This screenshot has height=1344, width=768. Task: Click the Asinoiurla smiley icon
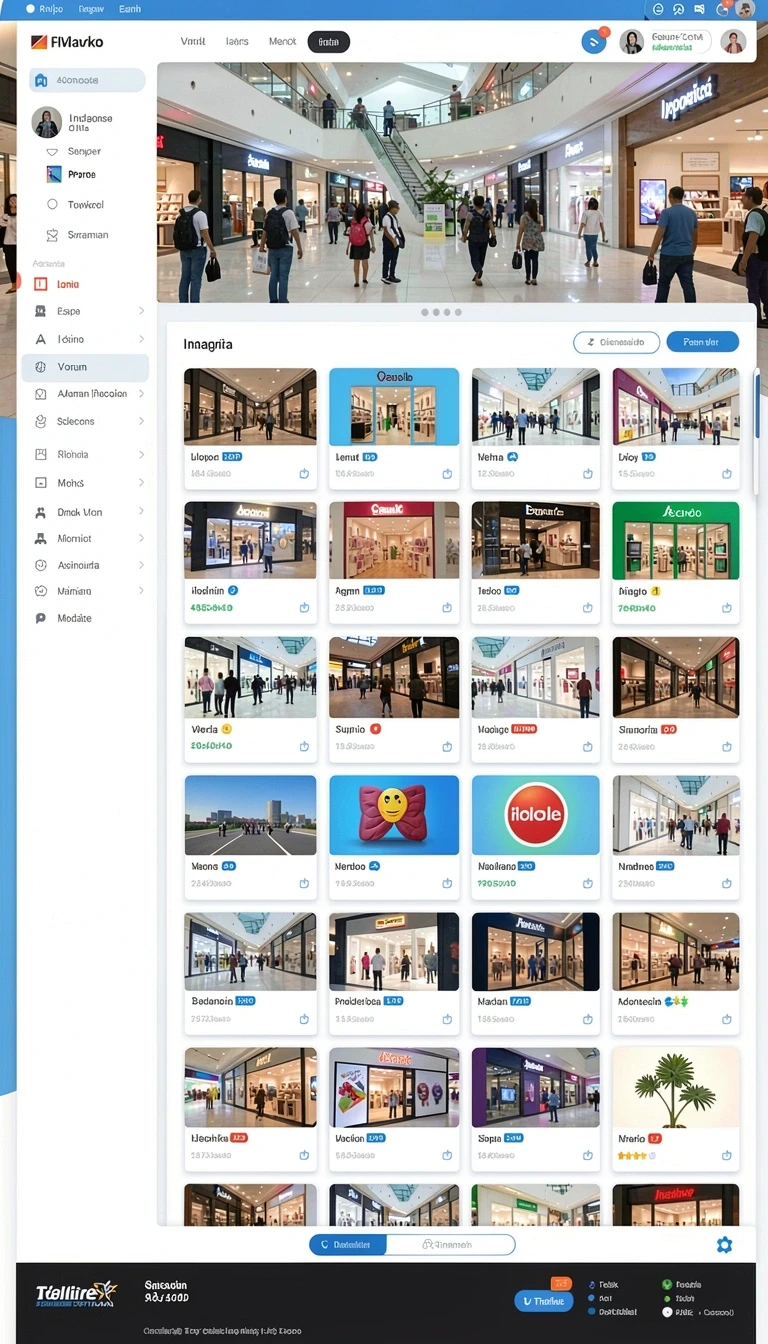pyautogui.click(x=41, y=565)
